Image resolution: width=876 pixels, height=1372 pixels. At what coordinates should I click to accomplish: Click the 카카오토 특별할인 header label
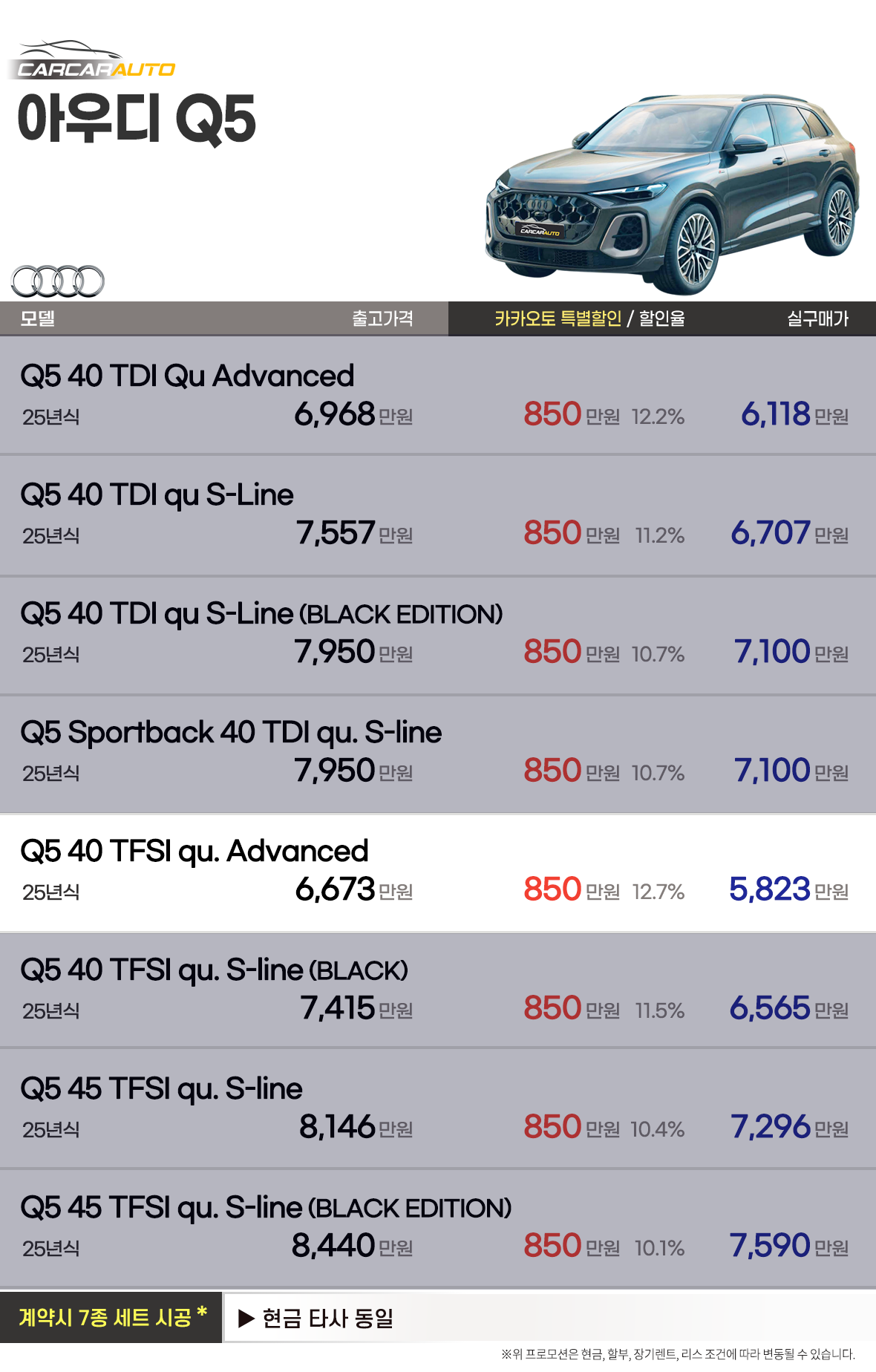(x=558, y=318)
